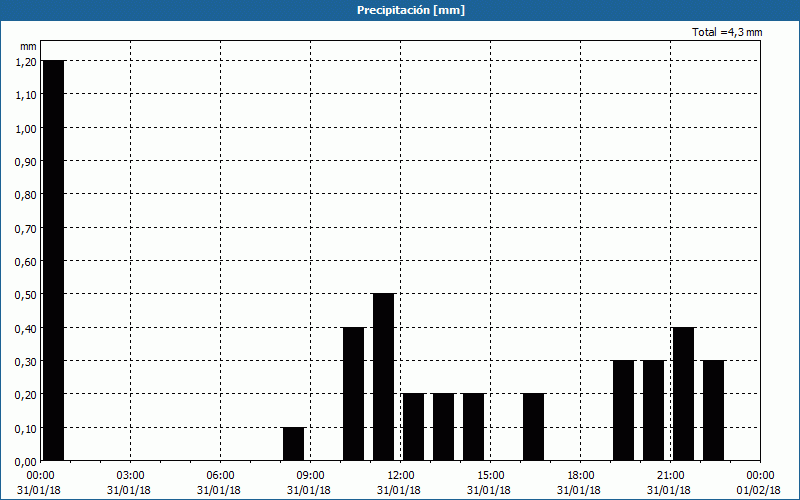Click the 0,00 y-axis value
Viewport: 800px width, 500px height.
pos(26,461)
